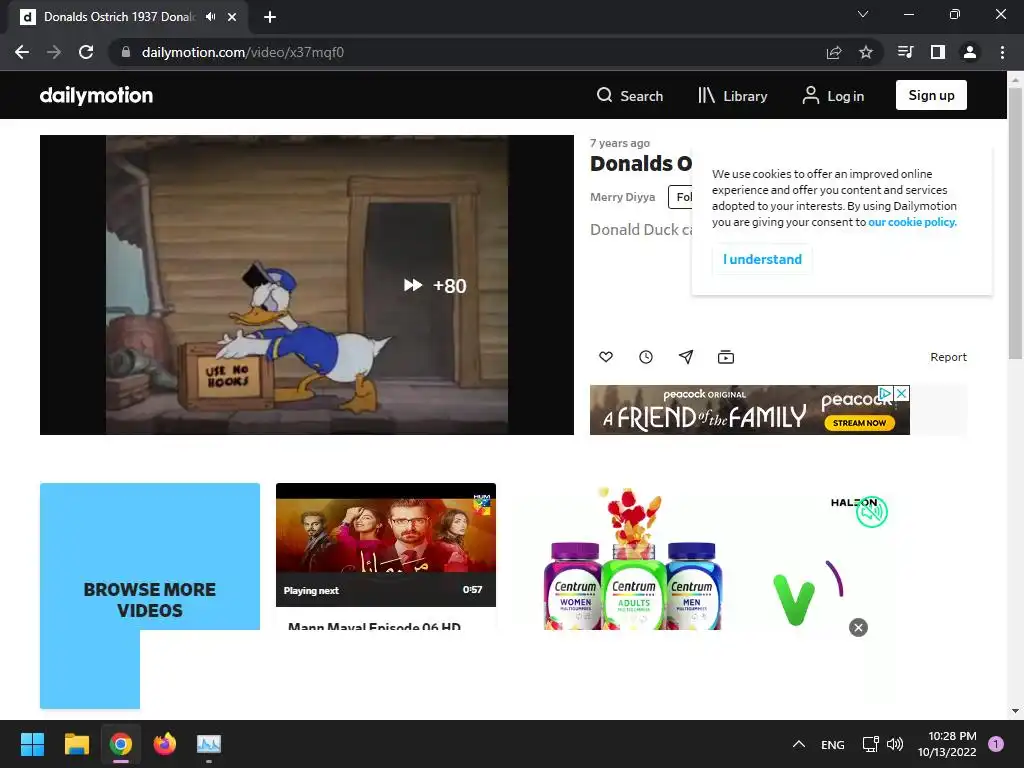Launch Firefox from taskbar

[x=165, y=744]
